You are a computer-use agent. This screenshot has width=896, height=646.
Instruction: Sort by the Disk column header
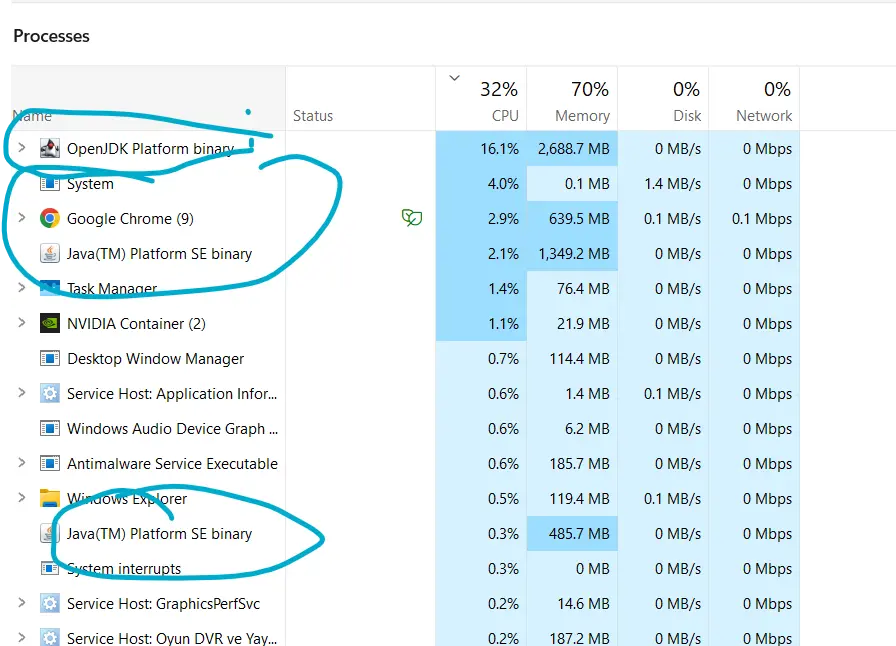pos(663,99)
